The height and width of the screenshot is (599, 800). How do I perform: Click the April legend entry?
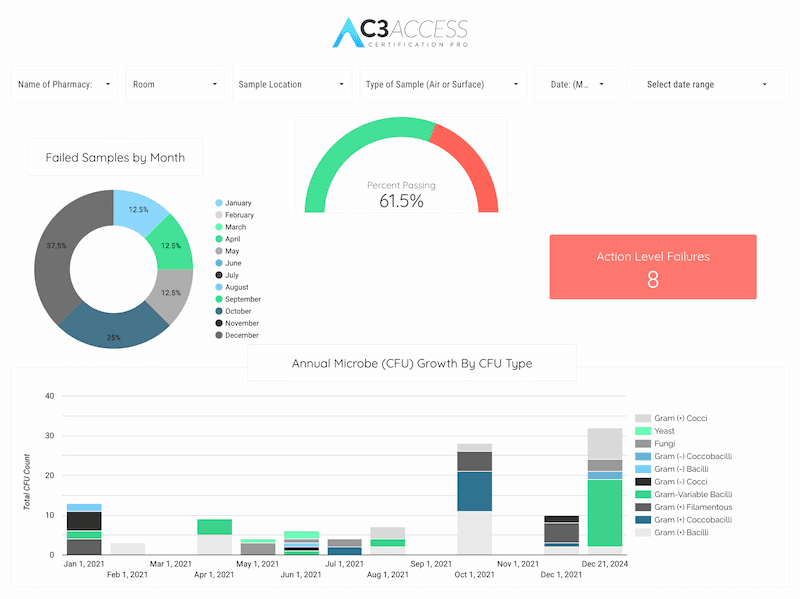pyautogui.click(x=228, y=239)
